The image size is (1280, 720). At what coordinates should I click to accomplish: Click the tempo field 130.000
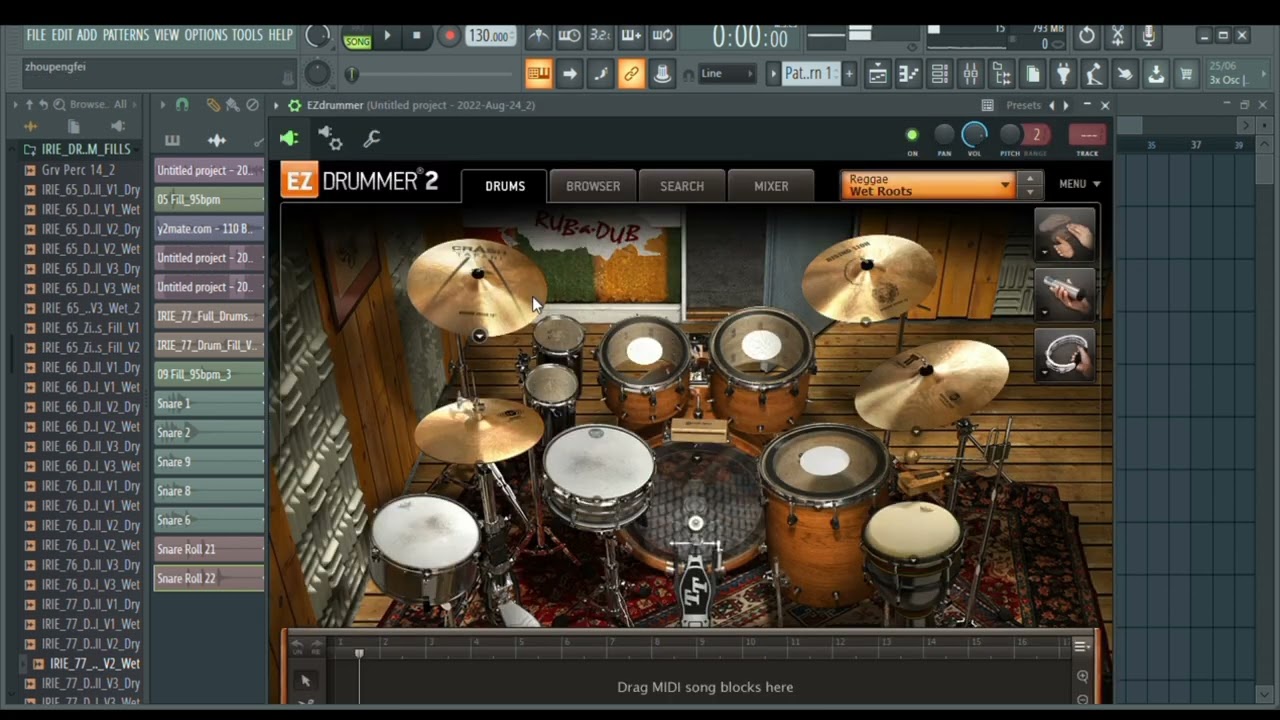point(490,36)
